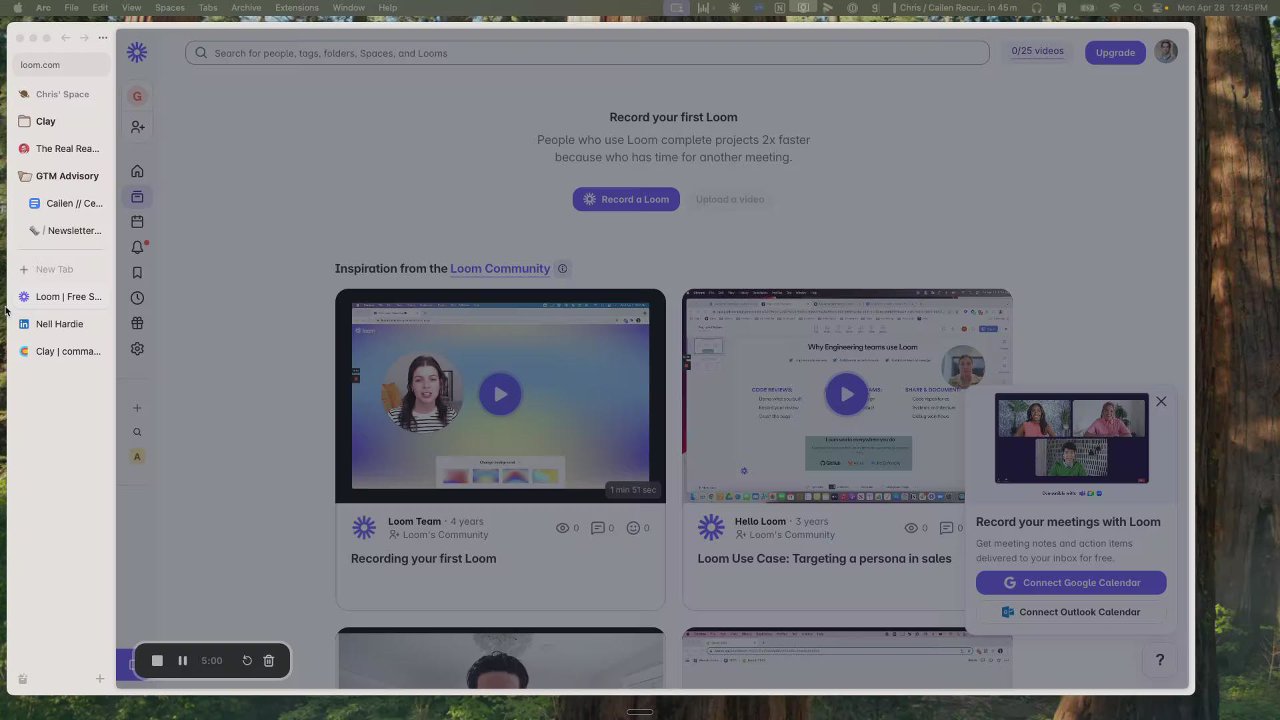Open Loom Home from sidebar
The width and height of the screenshot is (1280, 720).
pyautogui.click(x=137, y=171)
